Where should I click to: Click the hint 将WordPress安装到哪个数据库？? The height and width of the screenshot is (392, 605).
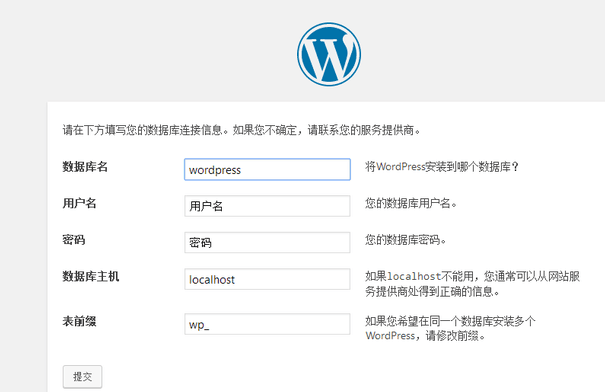(x=442, y=167)
